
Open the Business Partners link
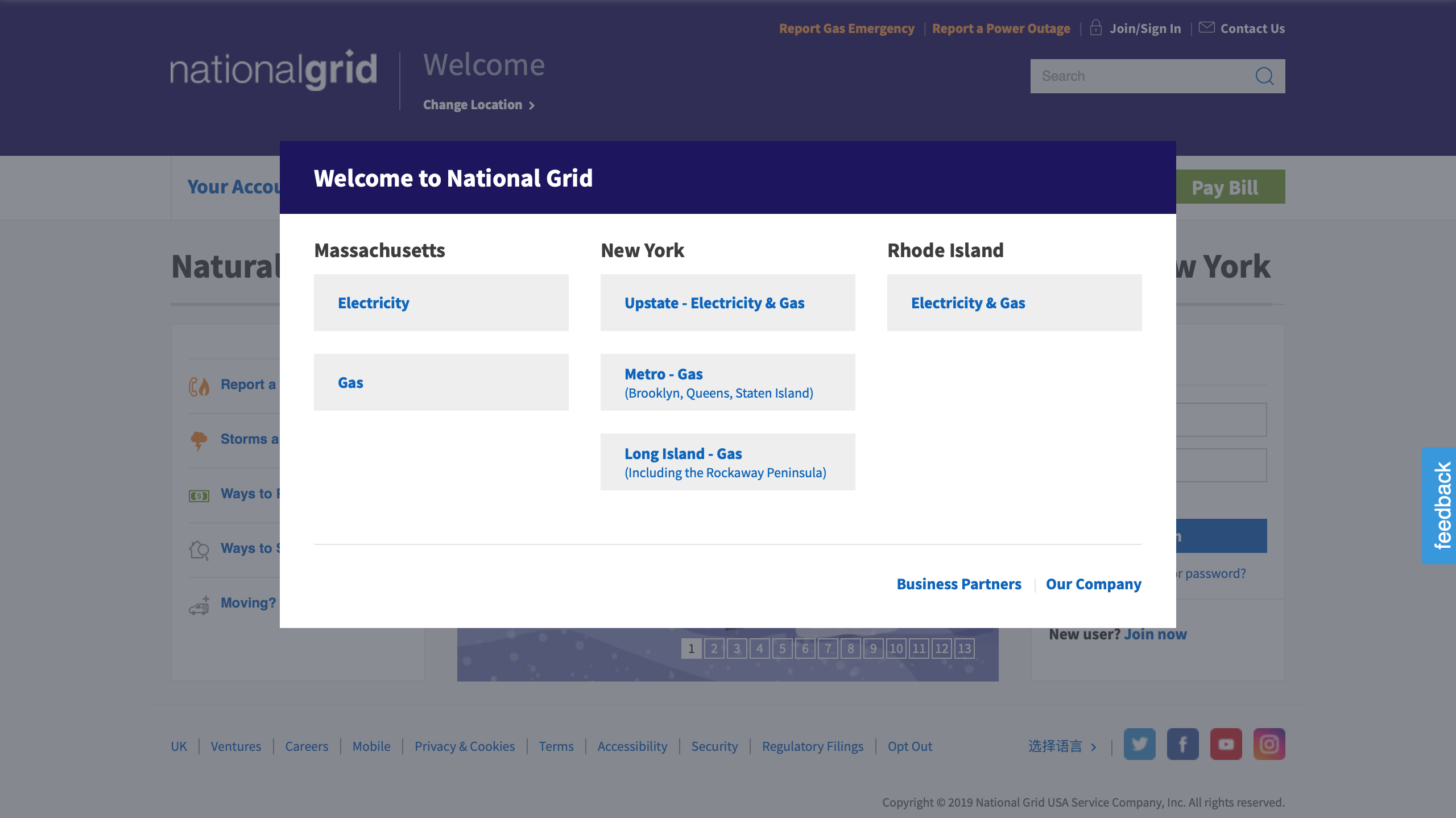(959, 584)
